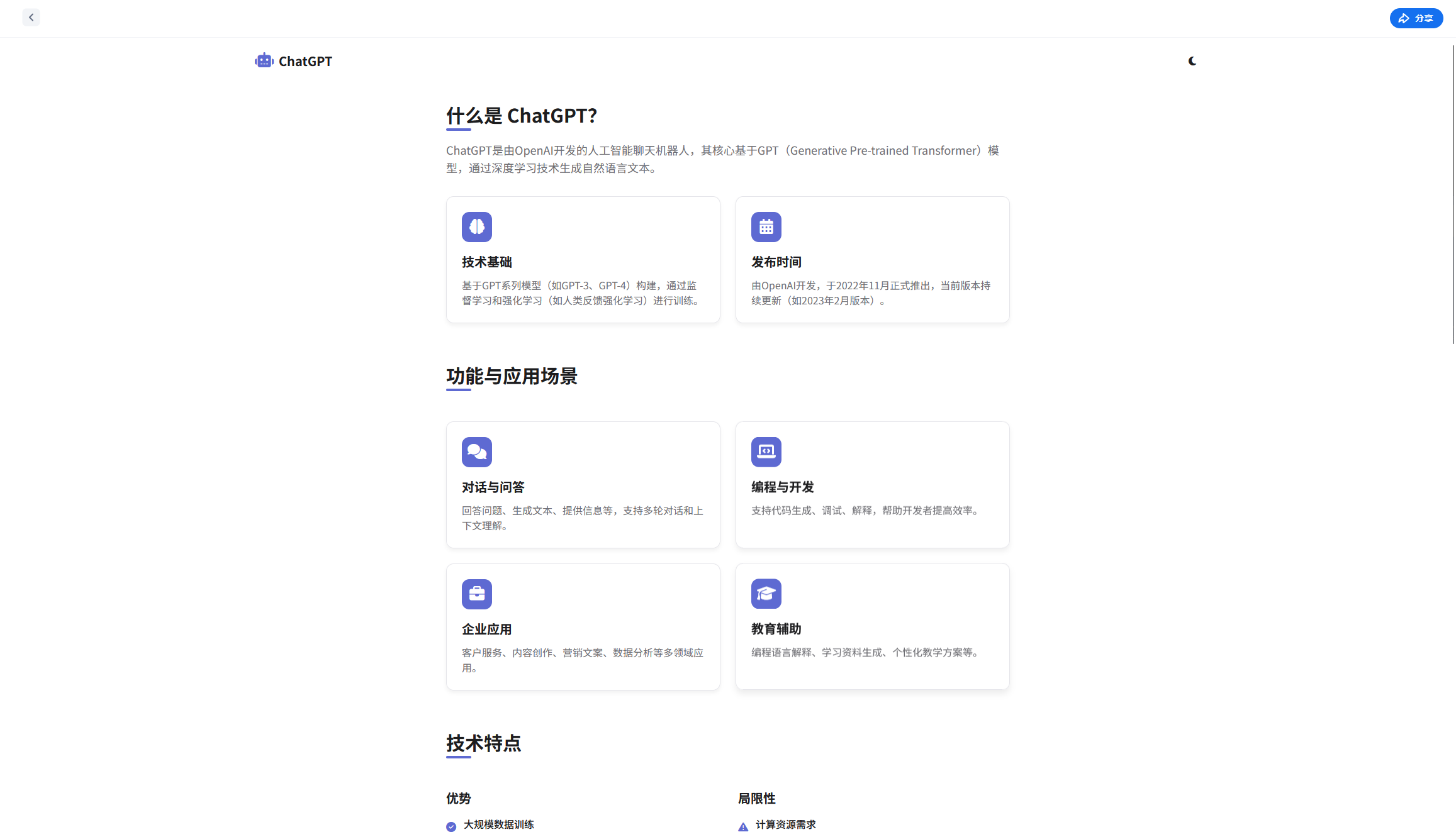Click the vertical page scrollbar
This screenshot has height=832, width=1456.
click(1453, 195)
